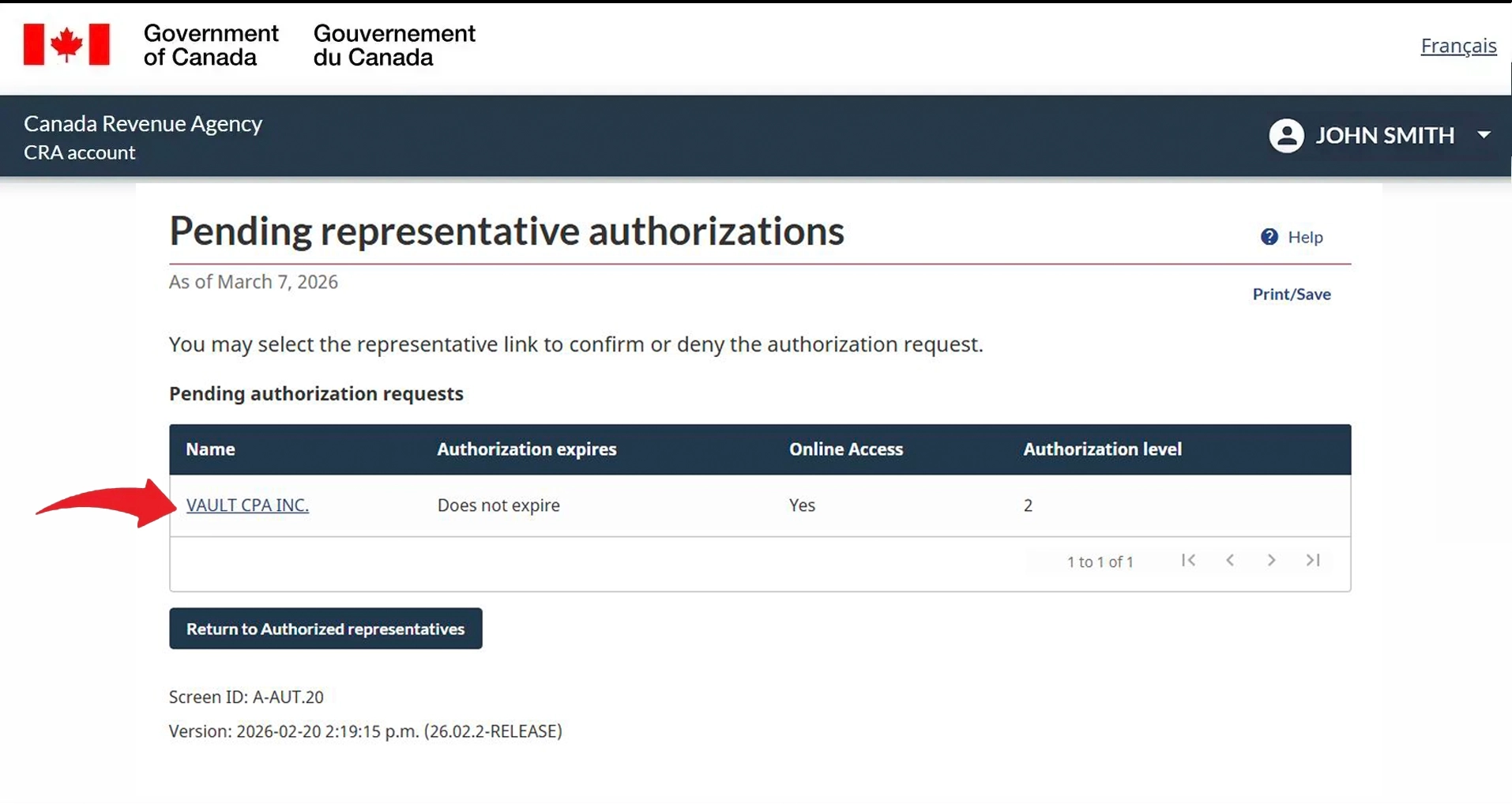The image size is (1512, 804).
Task: Go to previous page of results
Action: point(1230,561)
